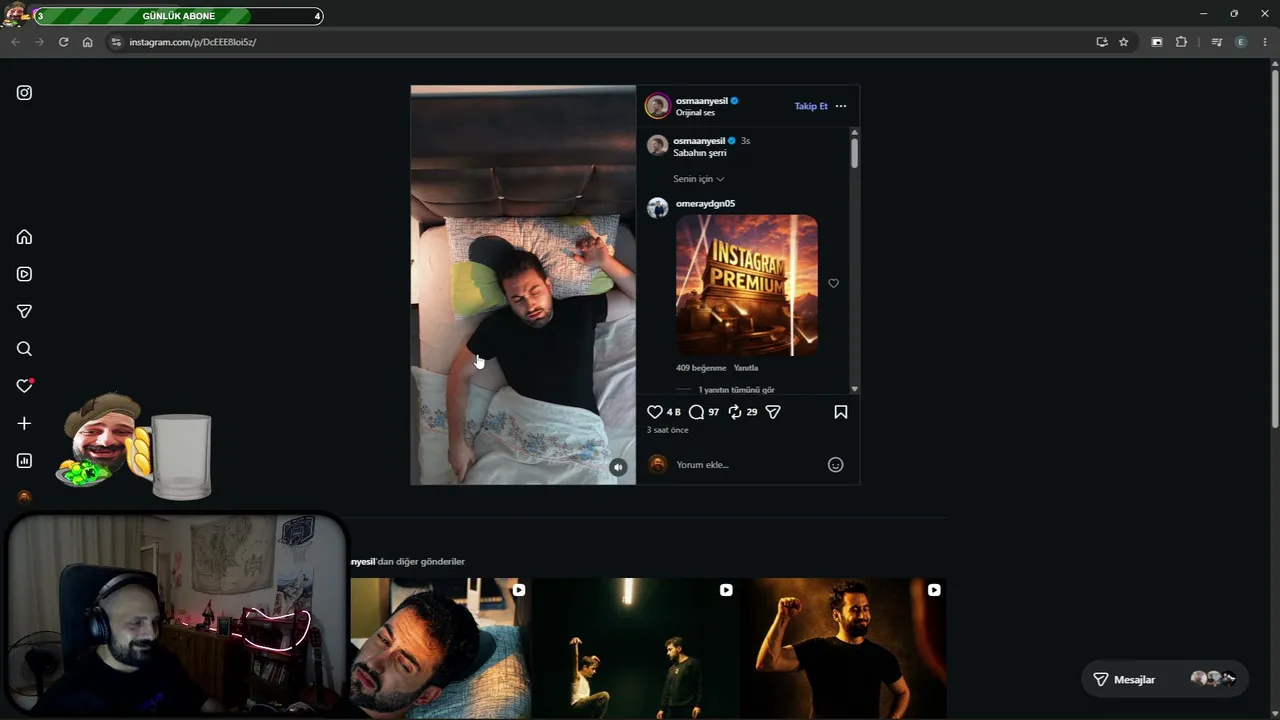The height and width of the screenshot is (720, 1280).
Task: Save the post with the bookmark icon
Action: 841,412
